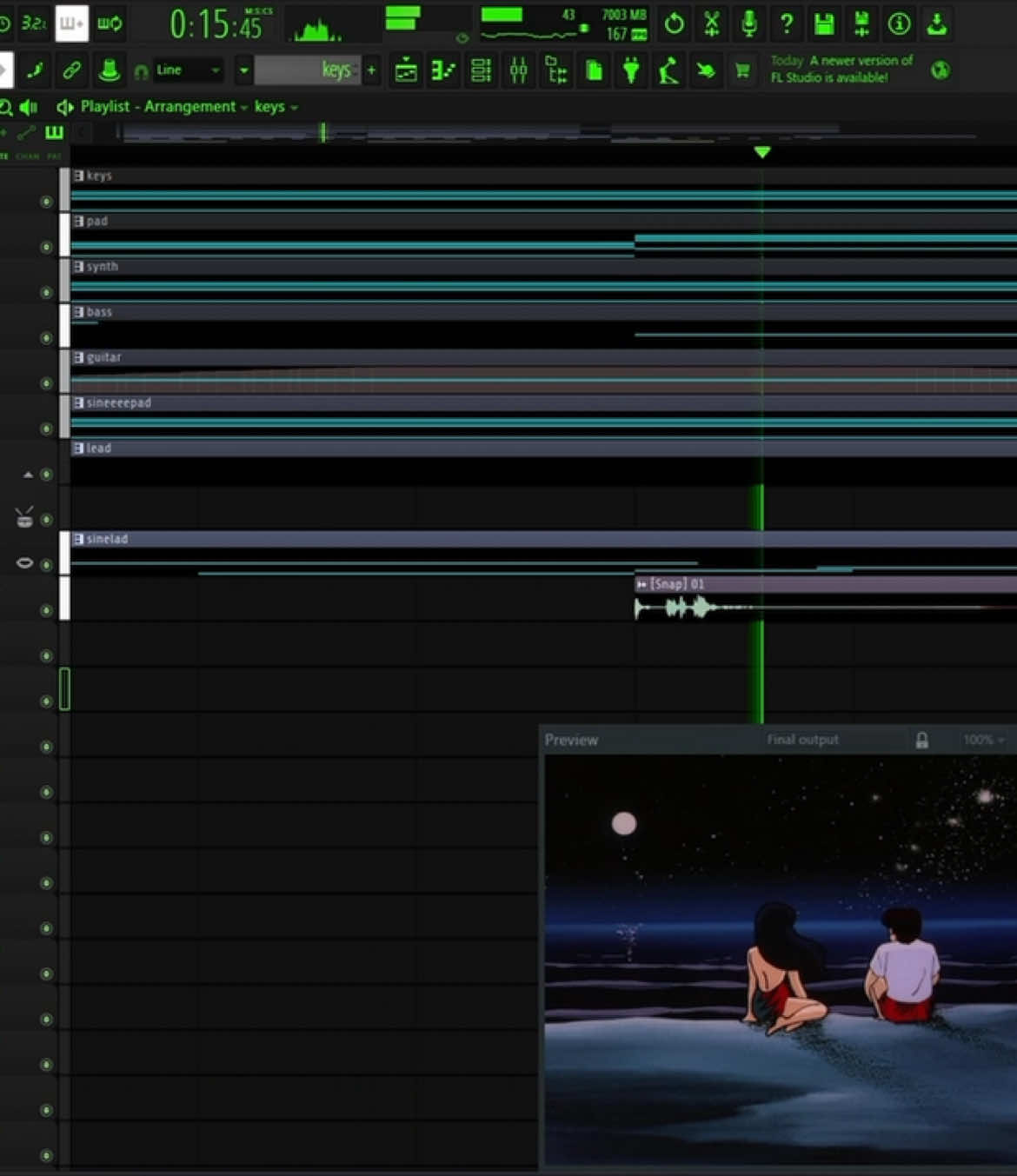The image size is (1017, 1176).
Task: Open the content library shopping cart icon
Action: pos(742,70)
